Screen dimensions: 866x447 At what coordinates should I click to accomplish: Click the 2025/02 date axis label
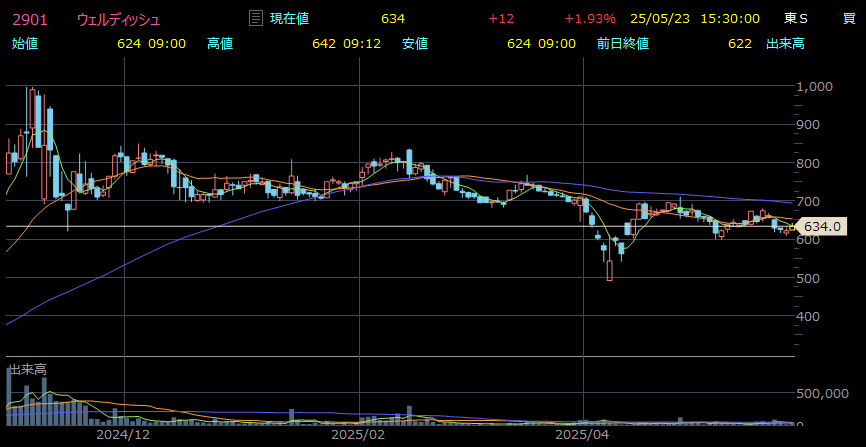pyautogui.click(x=356, y=435)
